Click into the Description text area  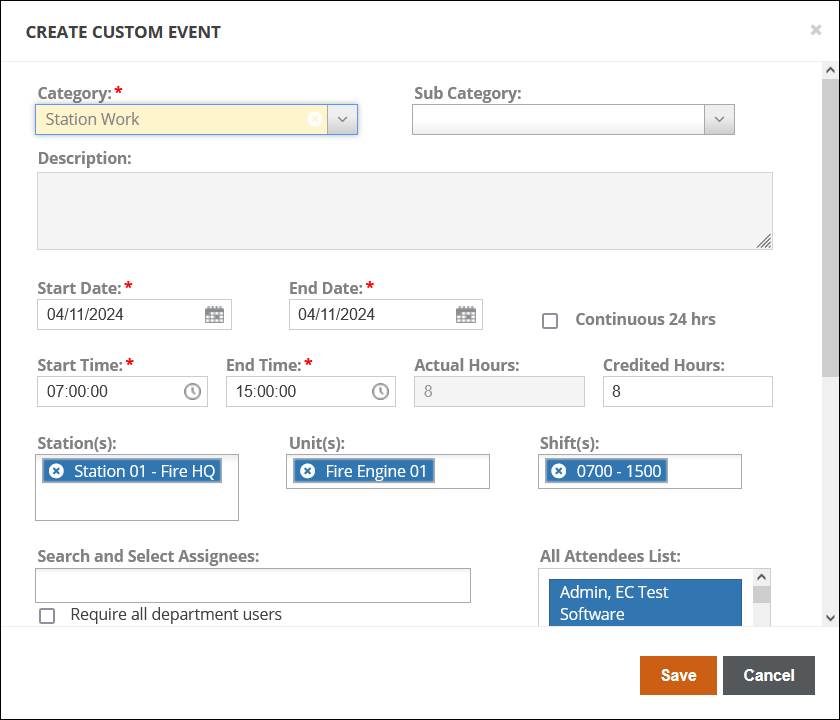click(404, 210)
